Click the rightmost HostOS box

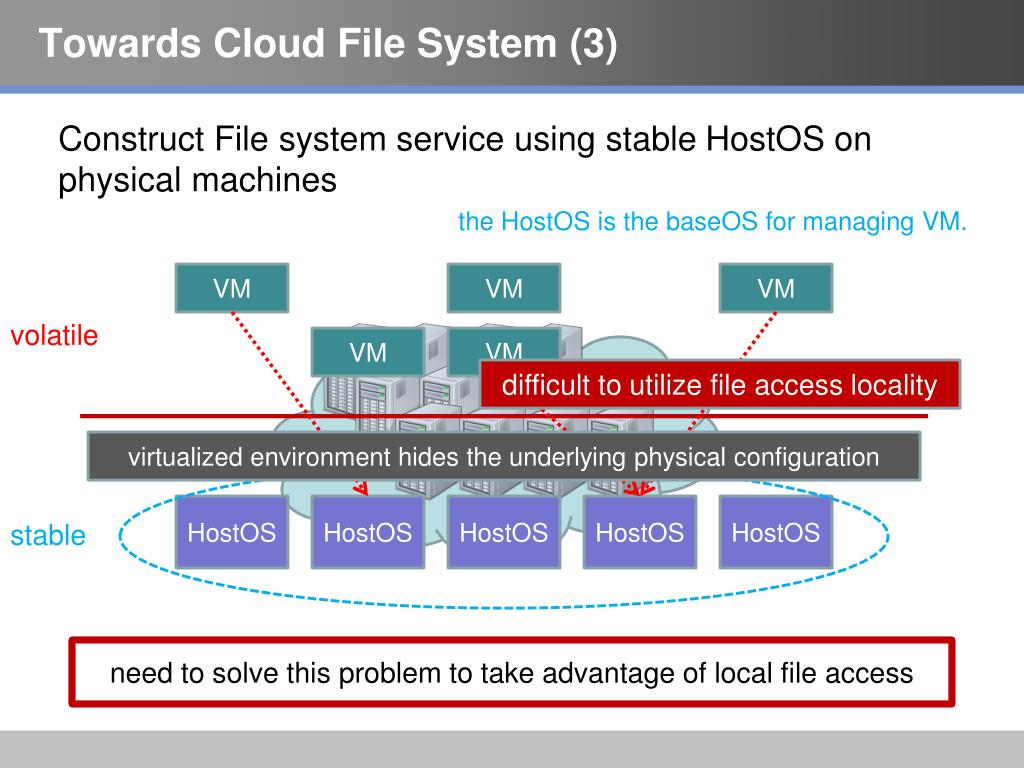point(776,532)
